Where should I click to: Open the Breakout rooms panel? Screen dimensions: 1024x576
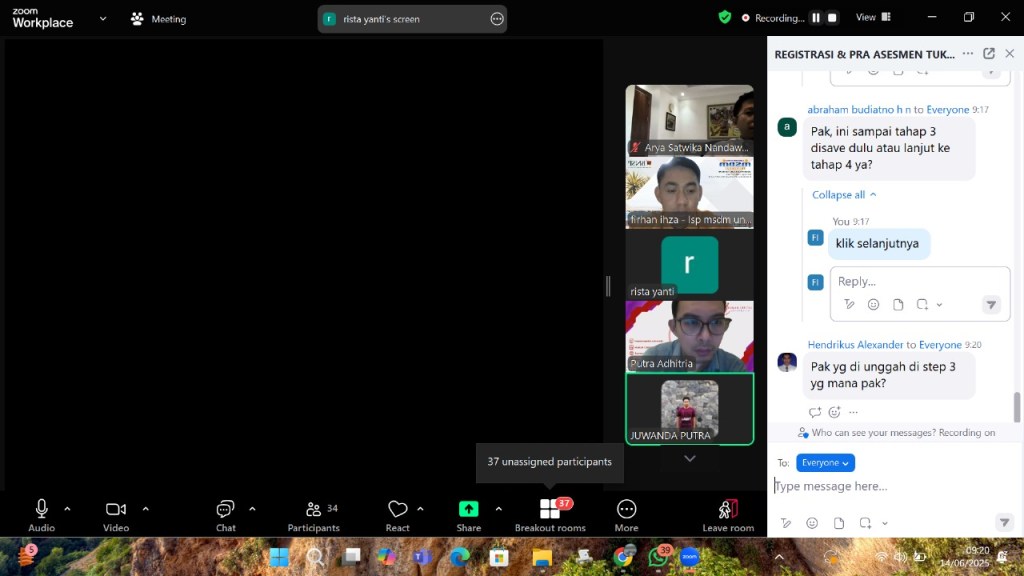pos(550,510)
